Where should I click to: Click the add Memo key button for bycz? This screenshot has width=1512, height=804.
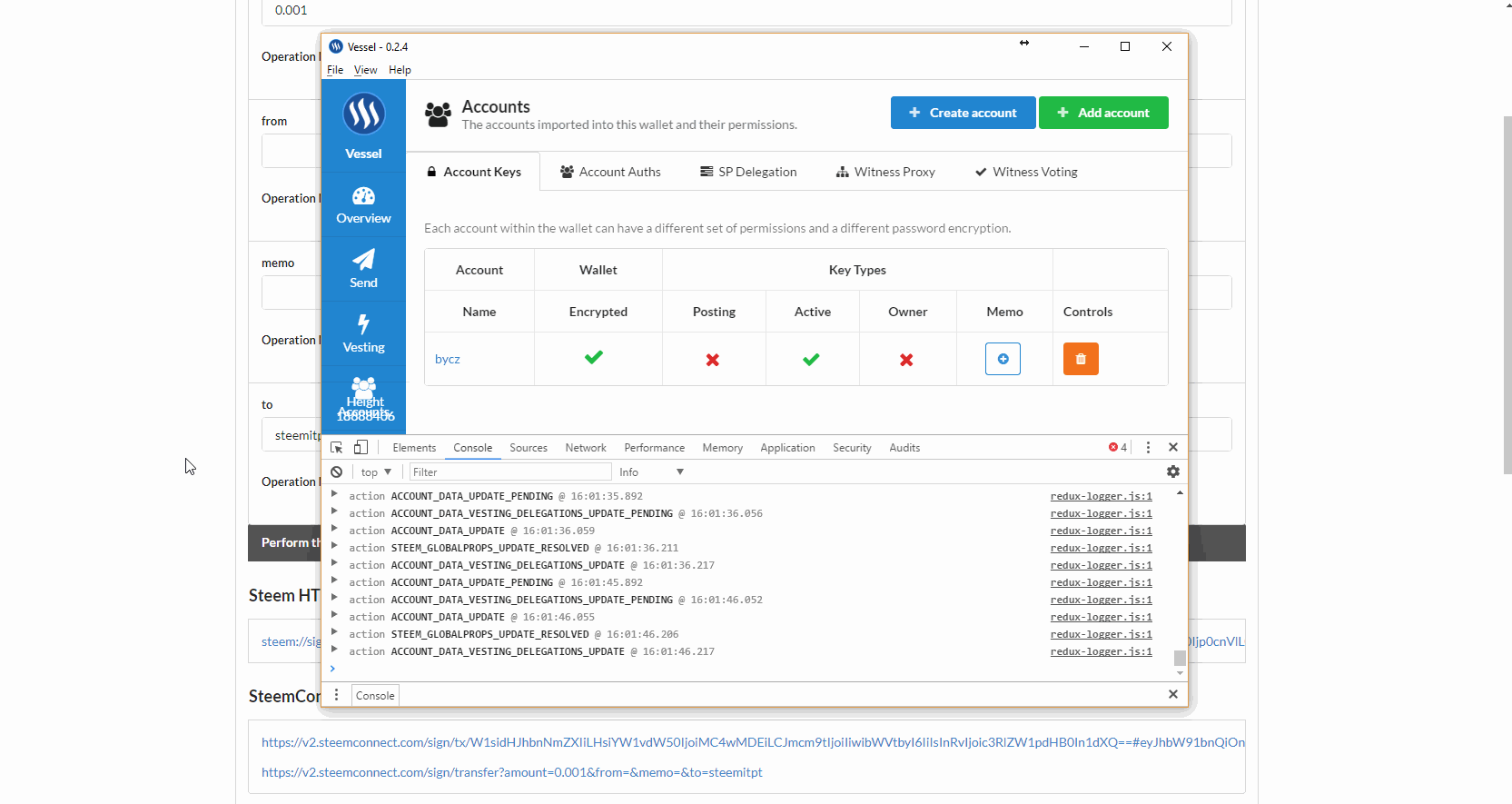click(x=1003, y=359)
